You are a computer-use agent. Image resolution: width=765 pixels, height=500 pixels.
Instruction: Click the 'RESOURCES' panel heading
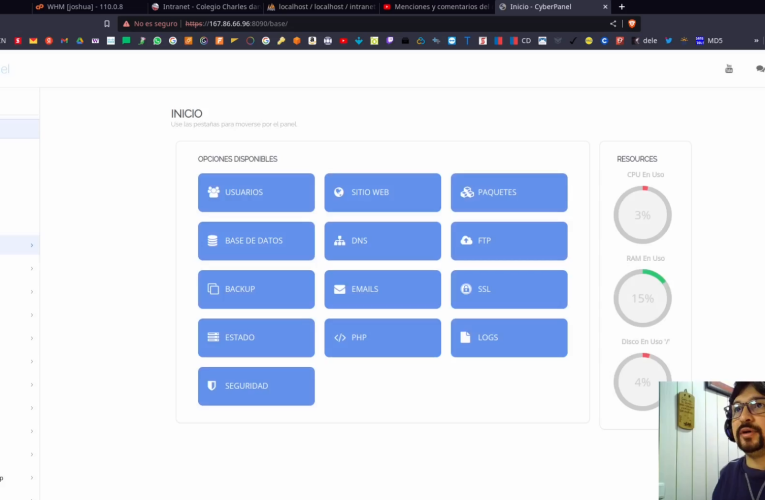637,159
